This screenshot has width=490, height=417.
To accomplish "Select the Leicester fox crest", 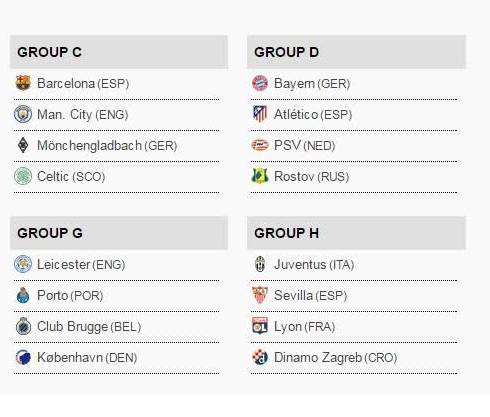I will [23, 264].
